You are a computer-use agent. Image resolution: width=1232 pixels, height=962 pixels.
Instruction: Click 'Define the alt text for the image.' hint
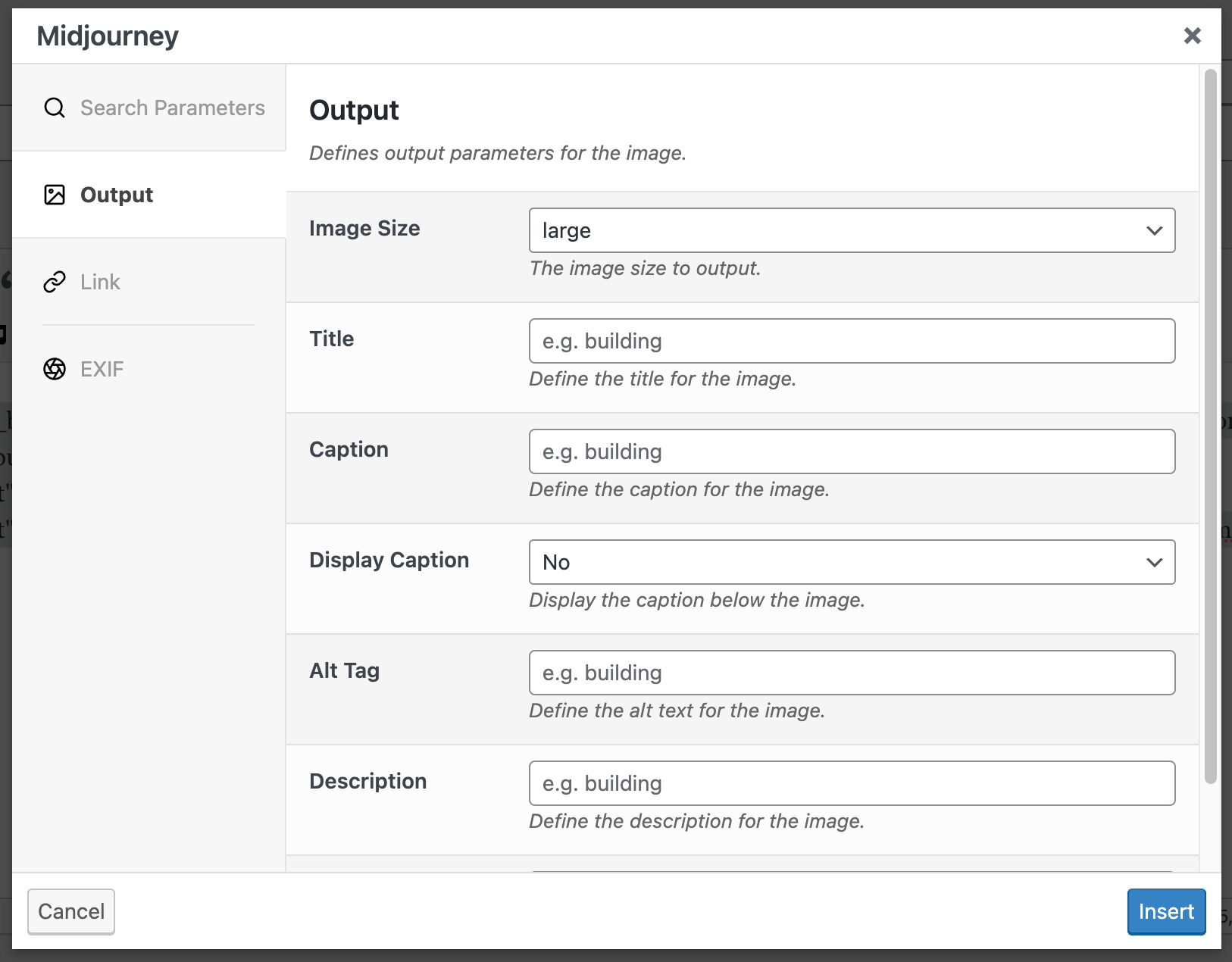677,711
